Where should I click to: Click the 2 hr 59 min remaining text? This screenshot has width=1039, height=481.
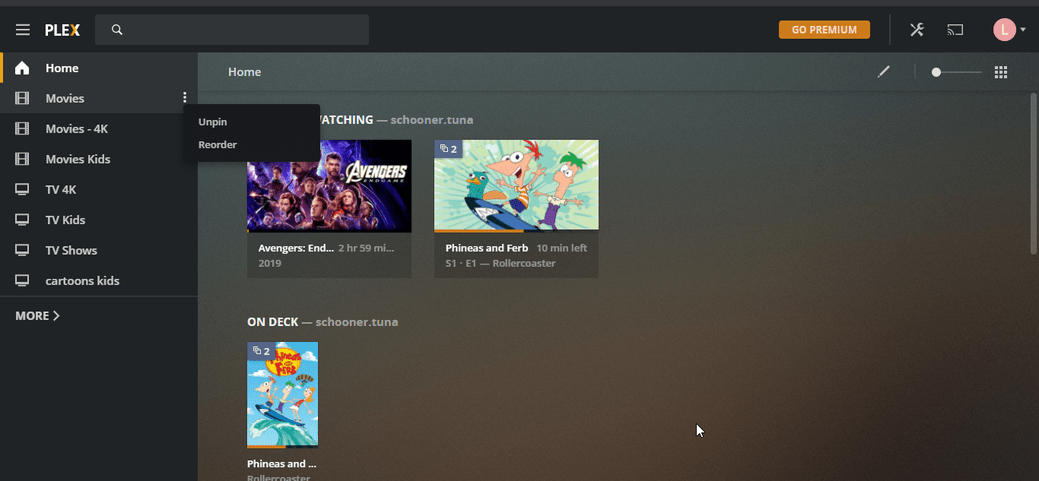366,248
